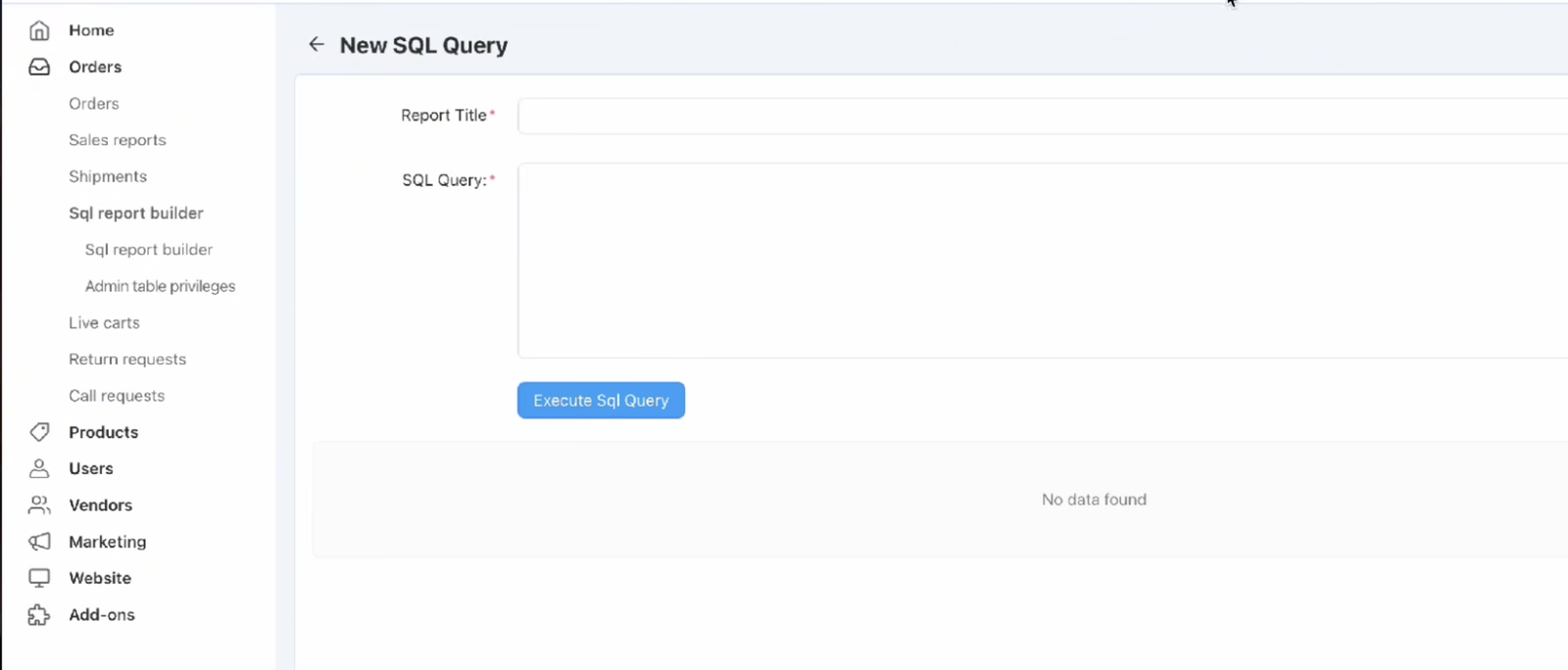Click the Add-ons puzzle icon
The width and height of the screenshot is (1568, 670).
39,615
